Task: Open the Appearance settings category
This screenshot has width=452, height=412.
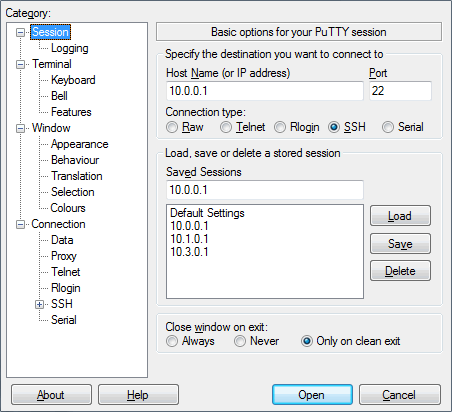Action: click(79, 144)
